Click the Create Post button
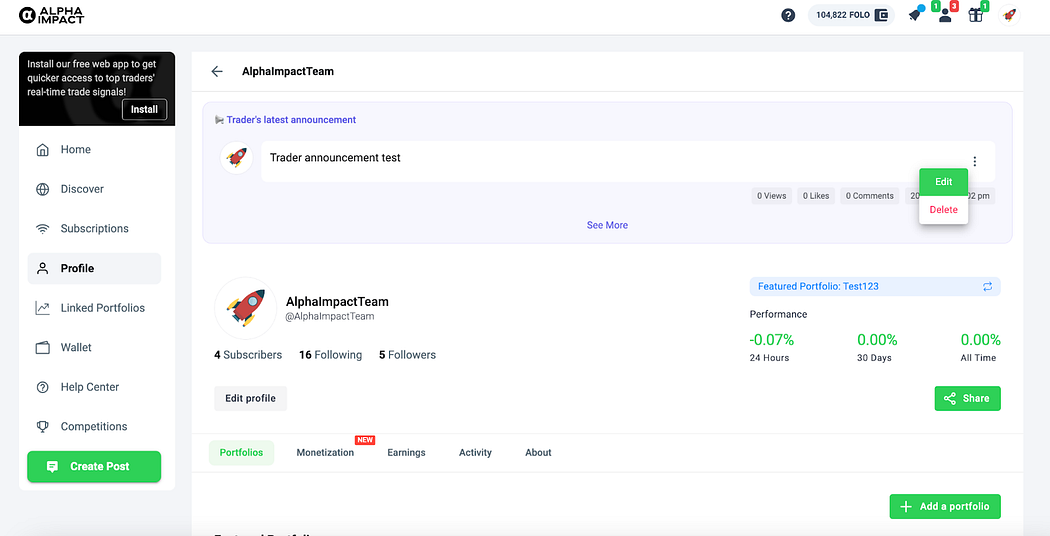This screenshot has height=536, width=1050. click(x=94, y=466)
